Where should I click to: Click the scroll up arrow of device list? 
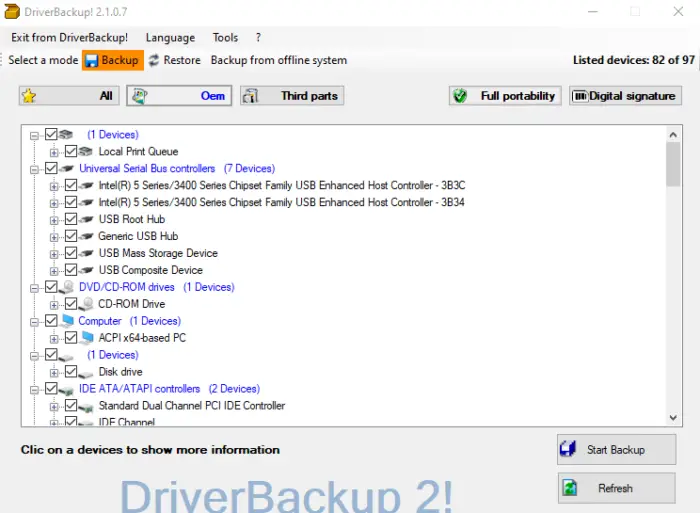click(673, 134)
